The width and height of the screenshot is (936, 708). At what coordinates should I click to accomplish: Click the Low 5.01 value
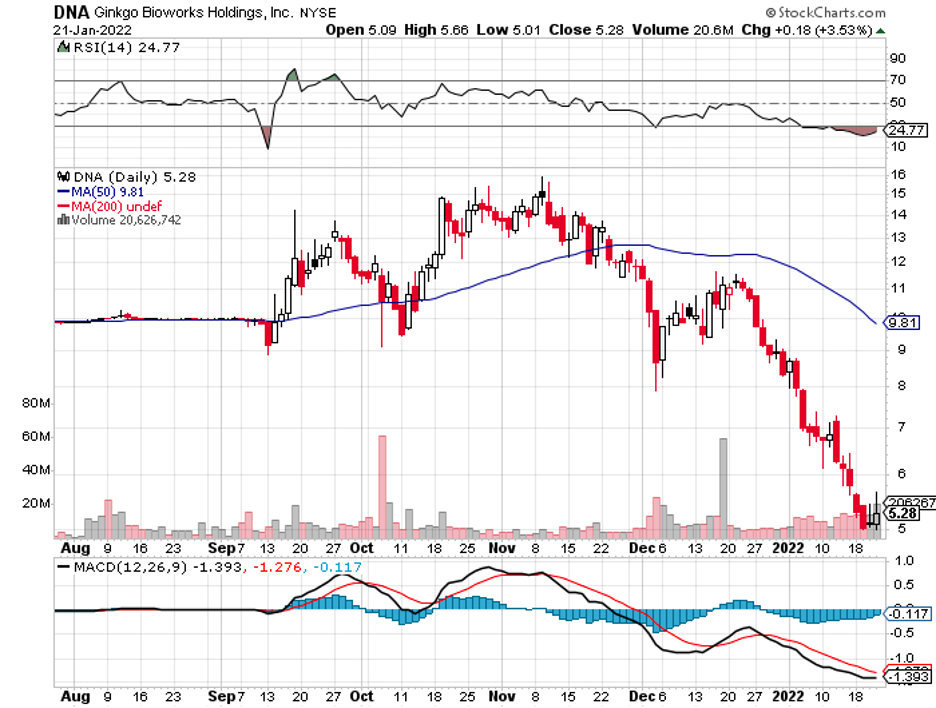508,30
